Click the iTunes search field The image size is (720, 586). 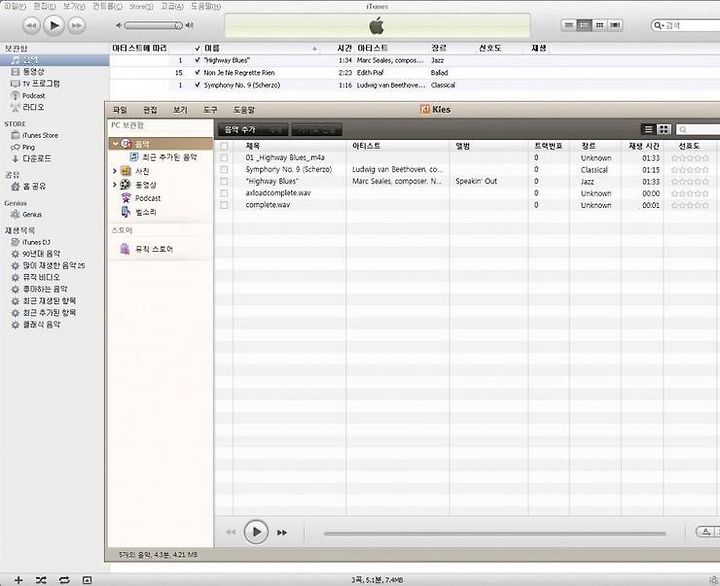coord(686,25)
